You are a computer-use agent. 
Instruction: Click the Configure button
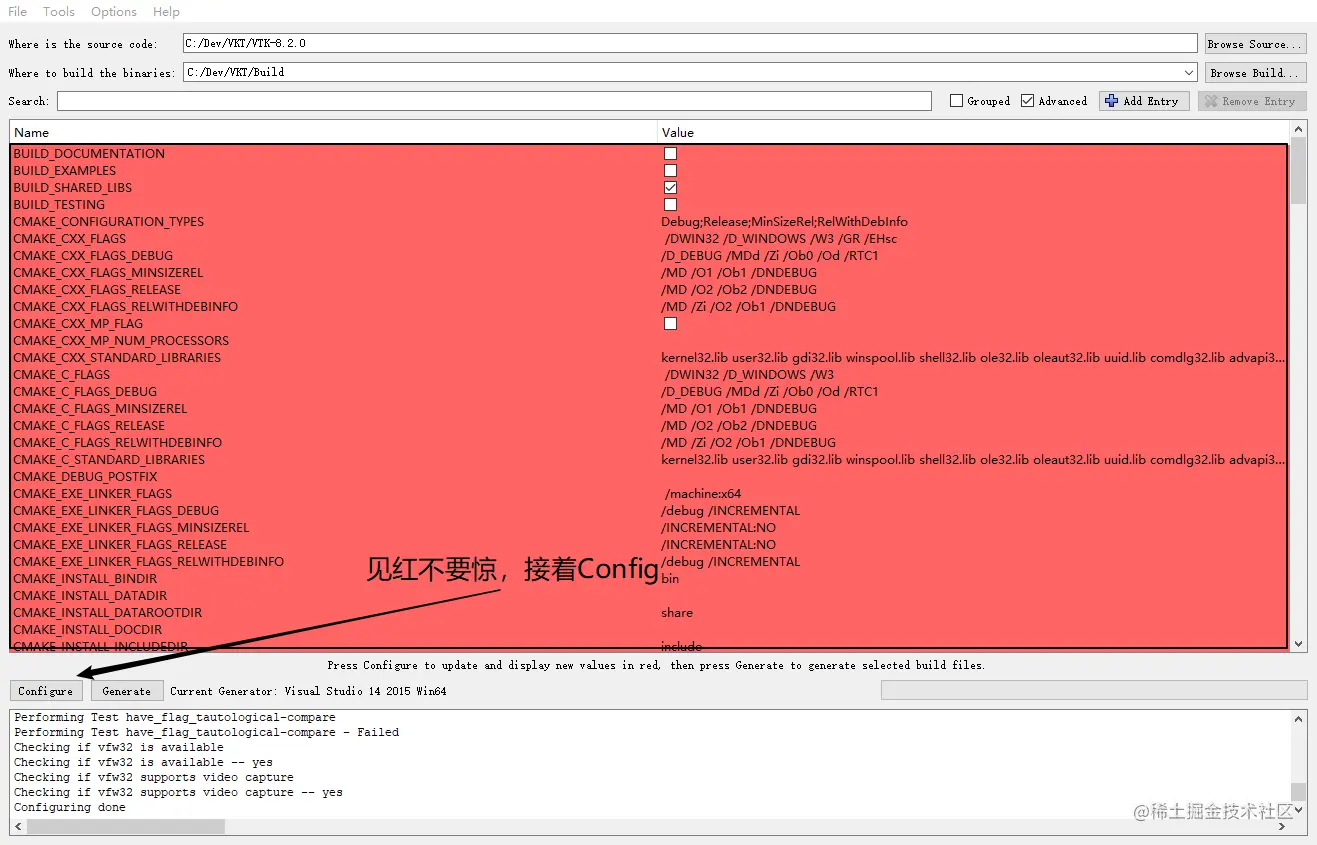pyautogui.click(x=46, y=690)
